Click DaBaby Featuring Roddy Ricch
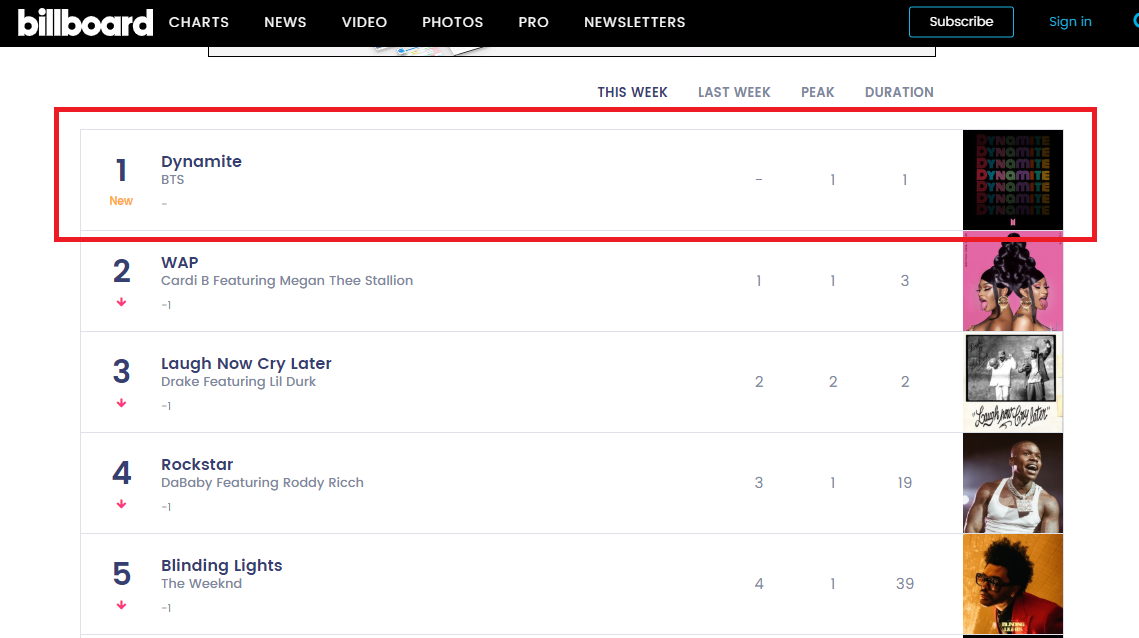Screen dimensions: 1139x638 coord(262,482)
